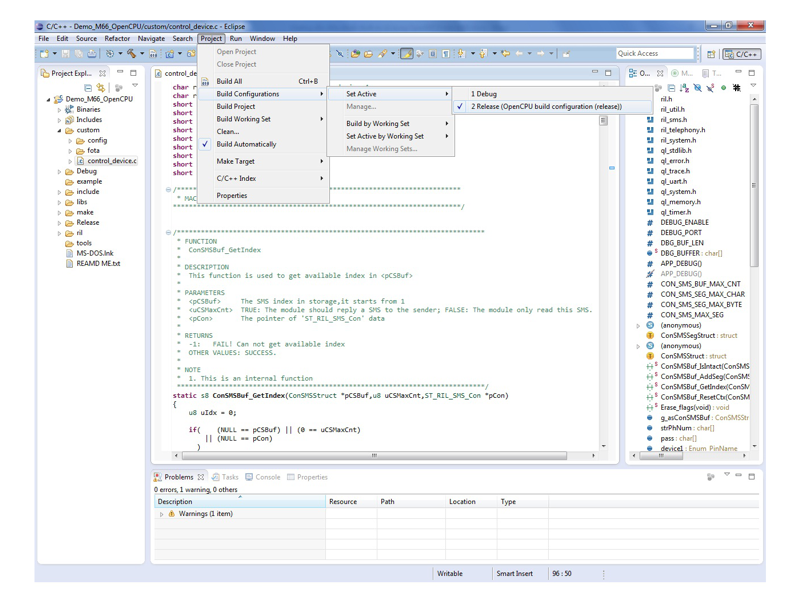Open the Outline view menu arrow
Viewport: 800px width, 603px height.
pos(753,86)
